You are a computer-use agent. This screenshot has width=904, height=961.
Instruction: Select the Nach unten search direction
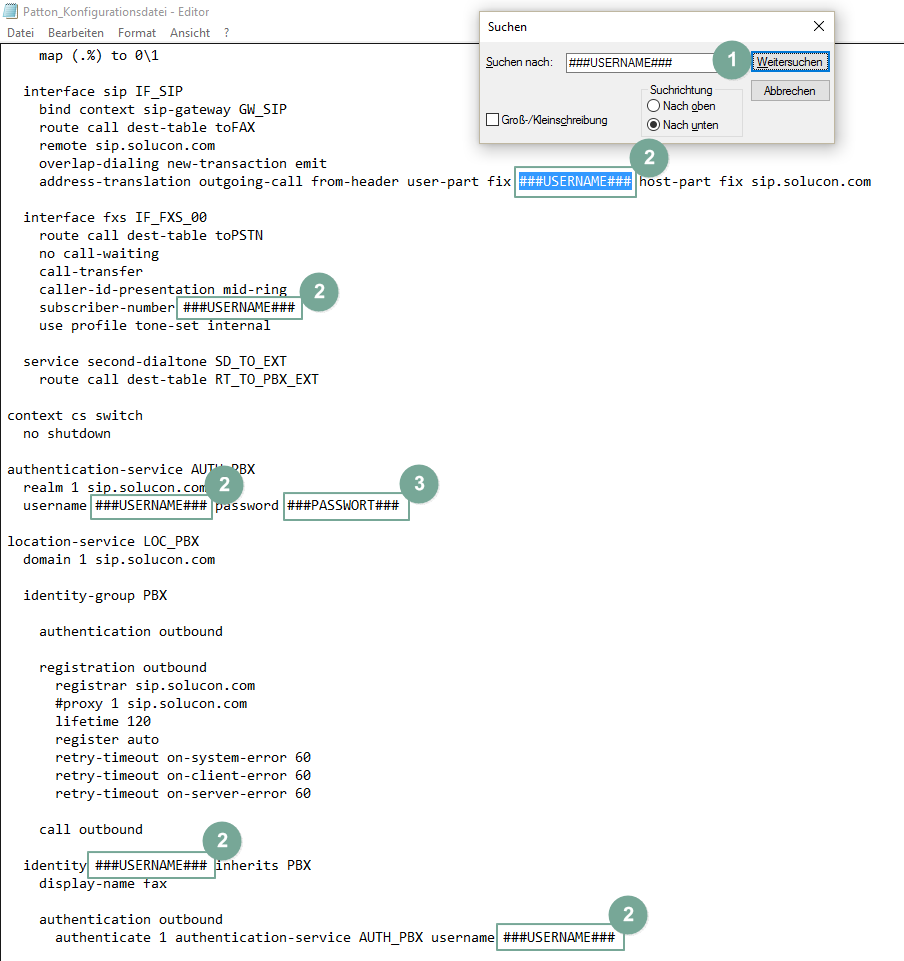click(654, 125)
